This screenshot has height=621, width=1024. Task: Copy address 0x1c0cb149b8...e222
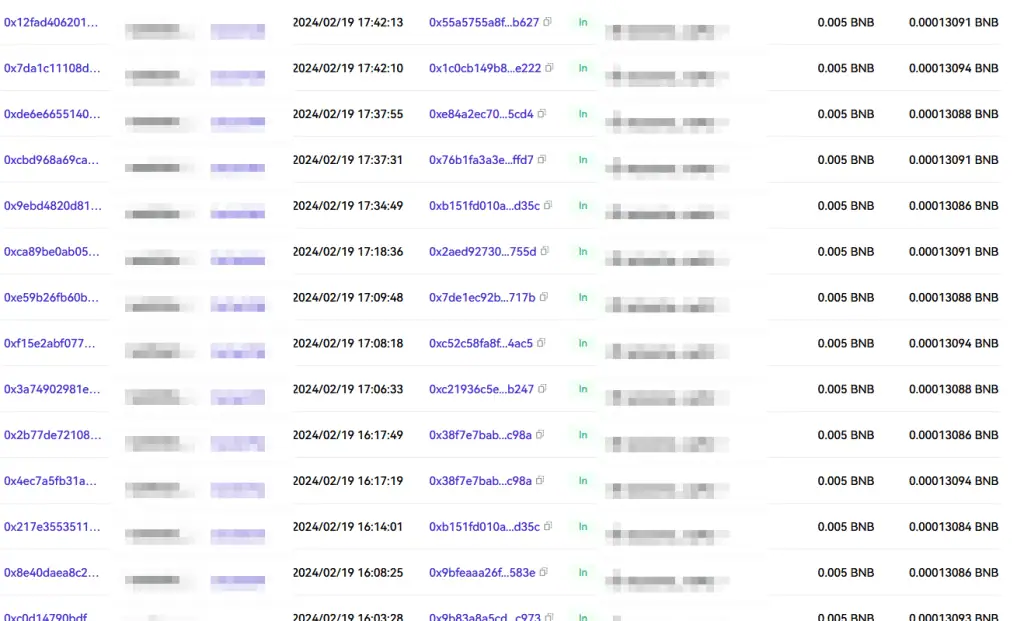click(550, 68)
